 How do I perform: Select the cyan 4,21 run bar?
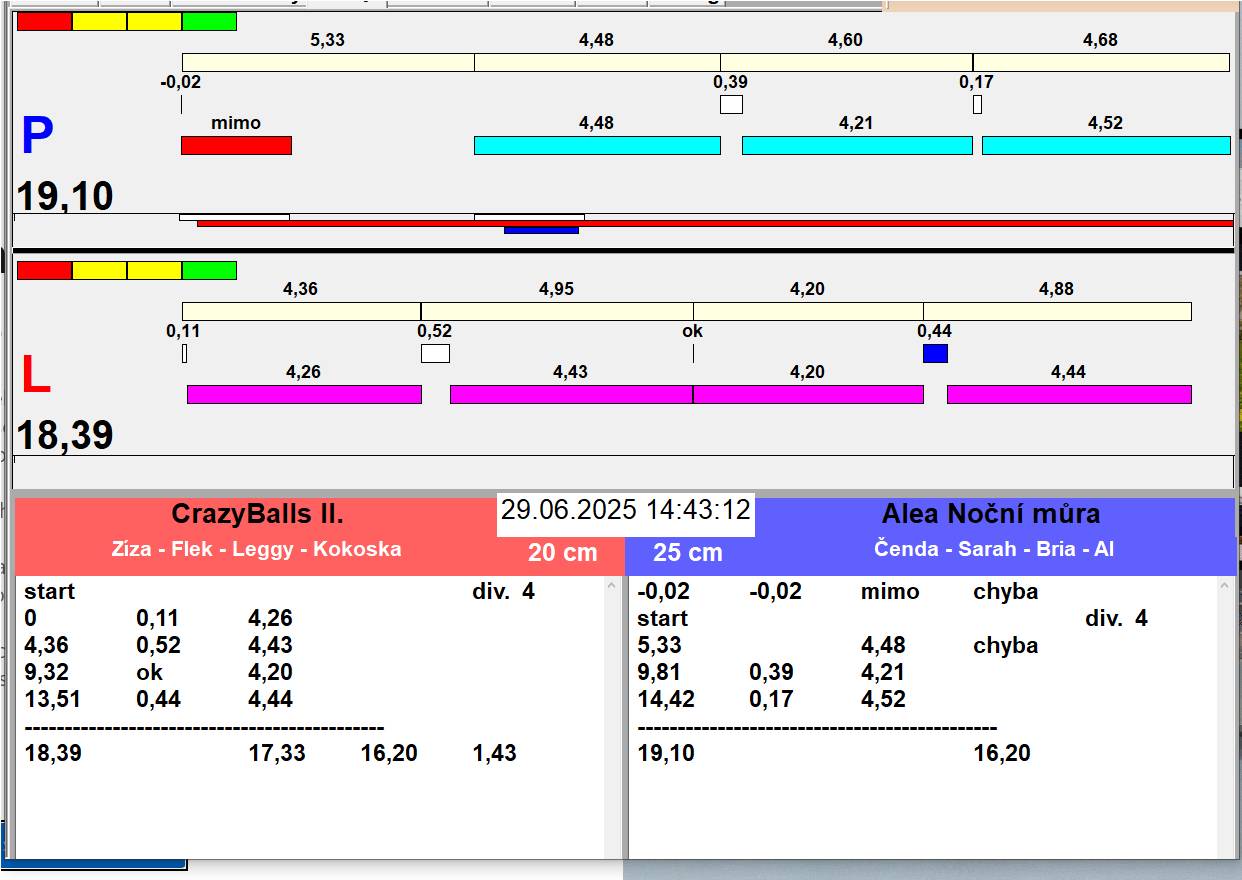point(856,145)
